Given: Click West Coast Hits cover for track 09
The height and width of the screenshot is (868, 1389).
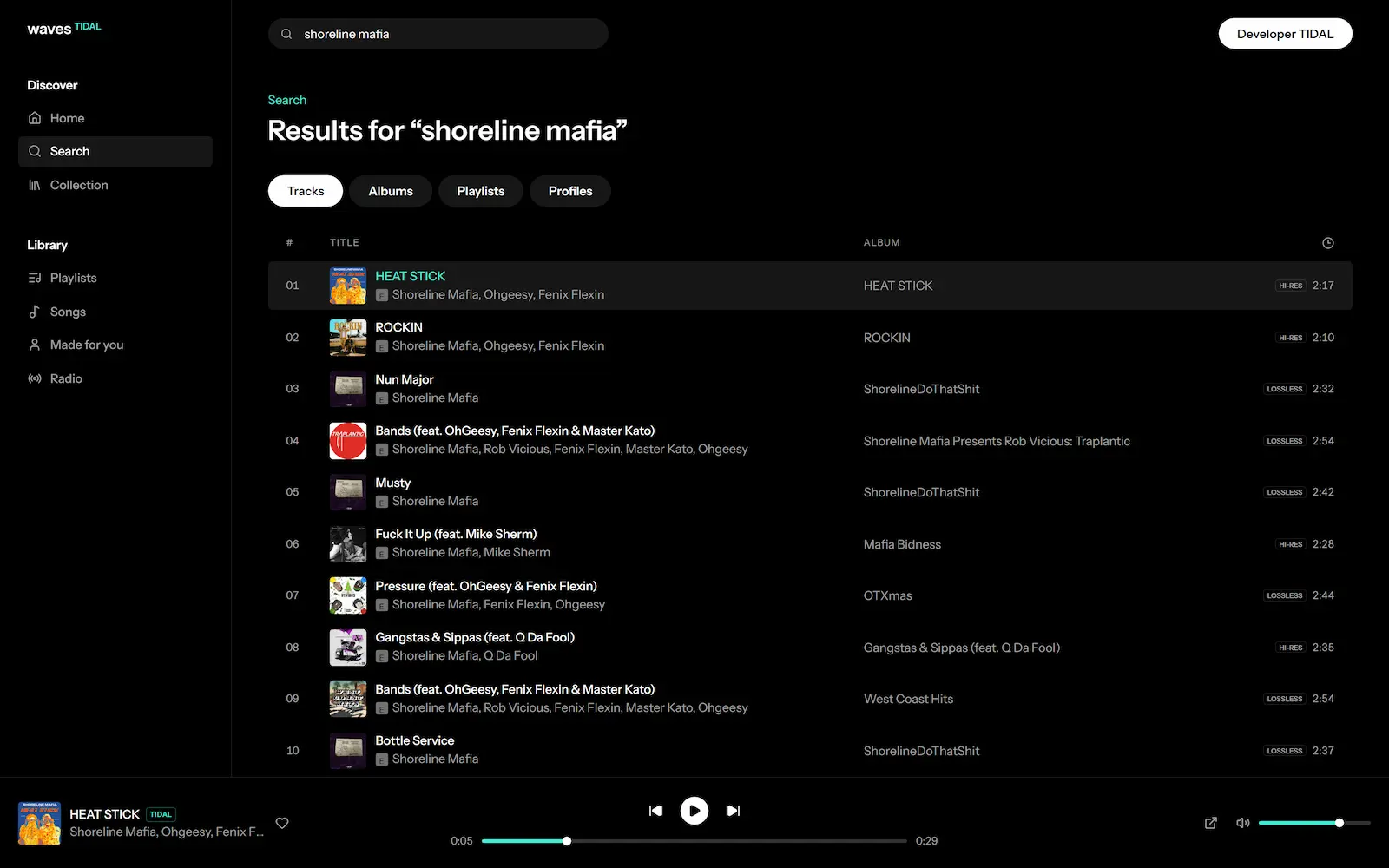Looking at the screenshot, I should (348, 699).
